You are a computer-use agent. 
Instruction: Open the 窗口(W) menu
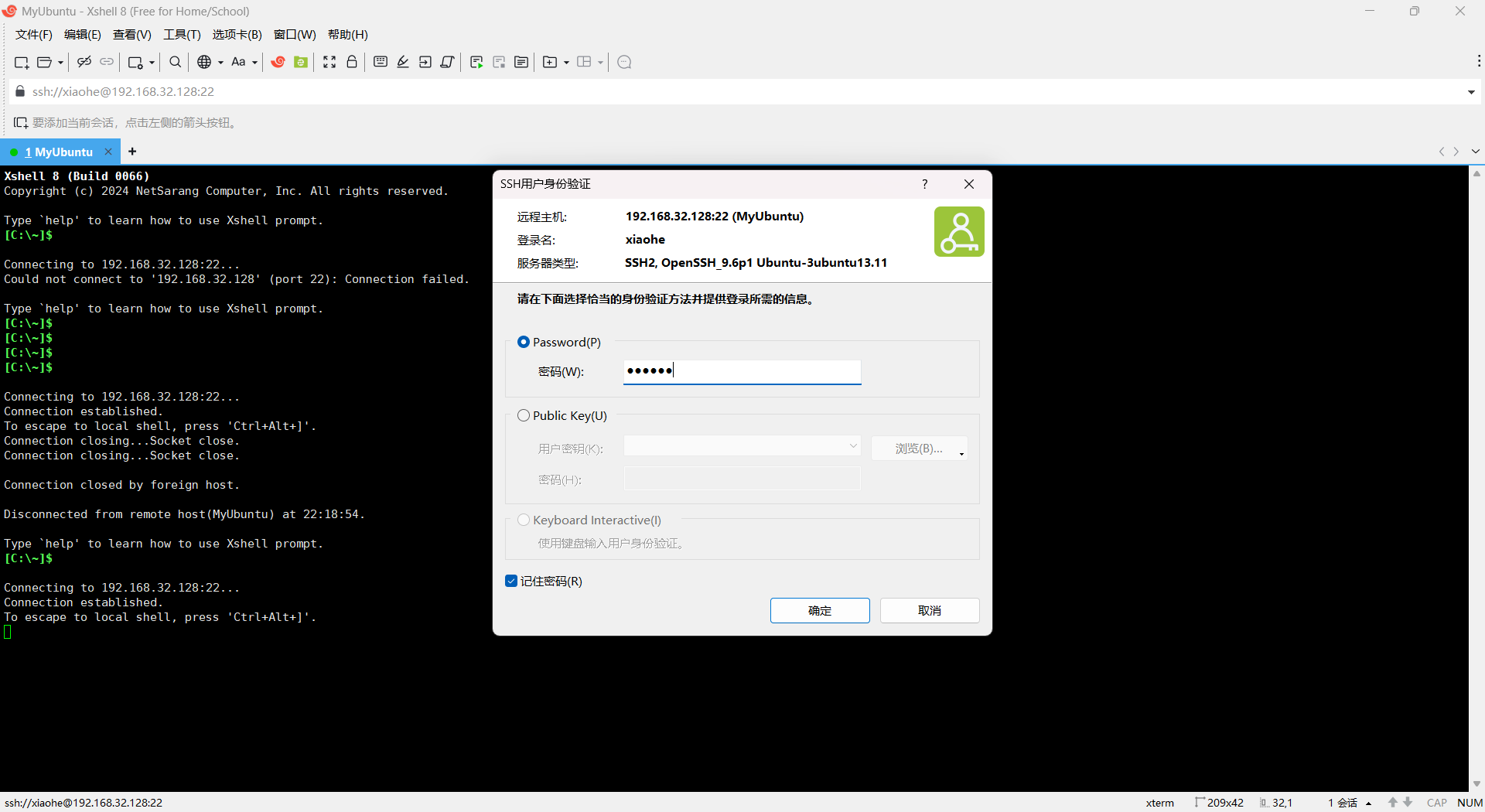pyautogui.click(x=295, y=35)
